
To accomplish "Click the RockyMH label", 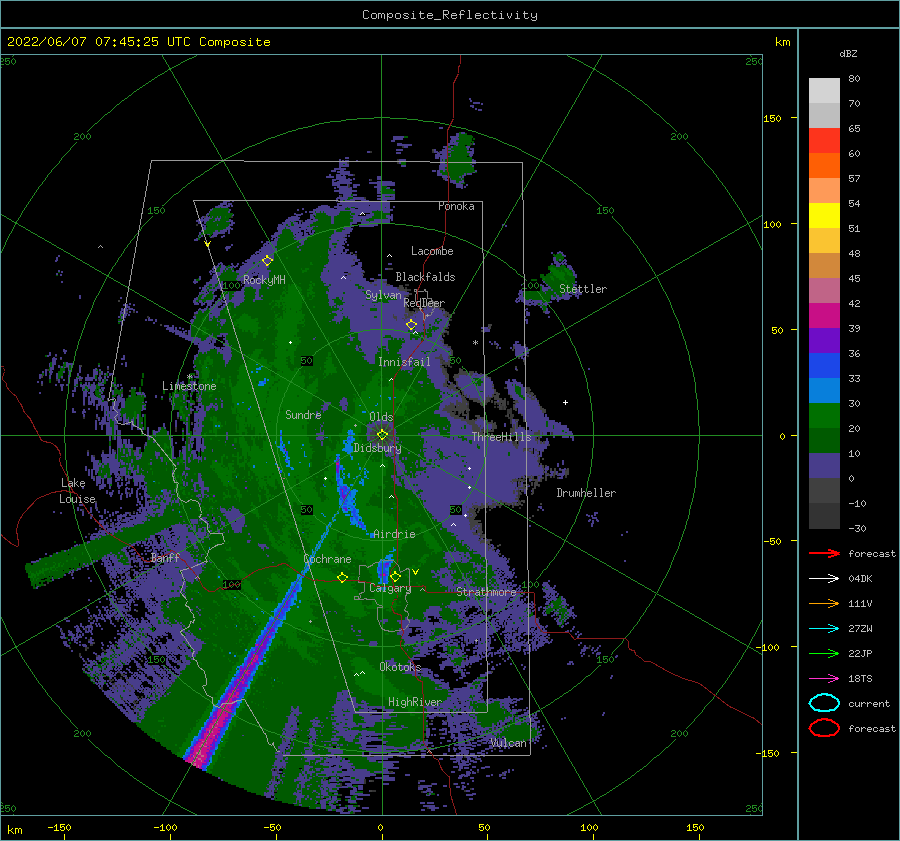I will click(264, 280).
